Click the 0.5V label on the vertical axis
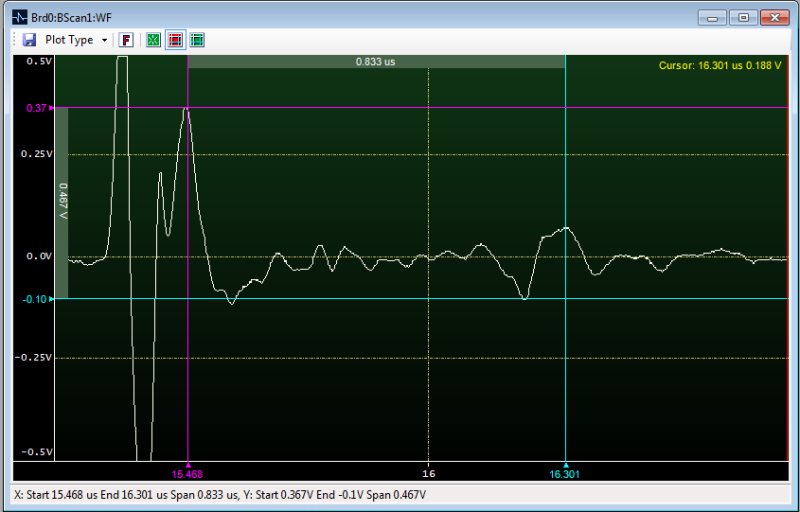 click(x=39, y=61)
